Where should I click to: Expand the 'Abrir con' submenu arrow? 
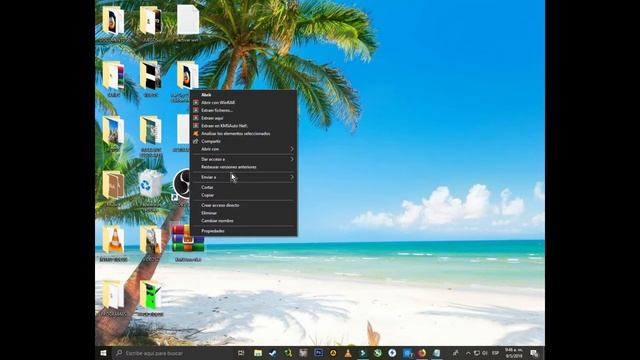292,149
